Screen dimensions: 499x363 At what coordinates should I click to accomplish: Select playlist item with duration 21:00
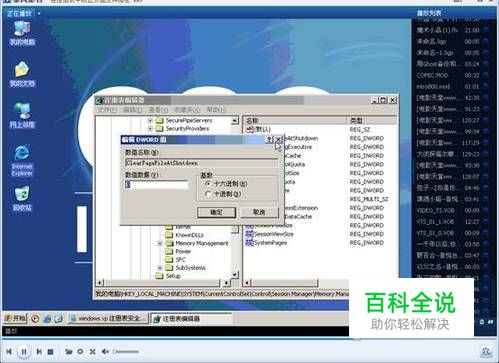click(x=448, y=30)
